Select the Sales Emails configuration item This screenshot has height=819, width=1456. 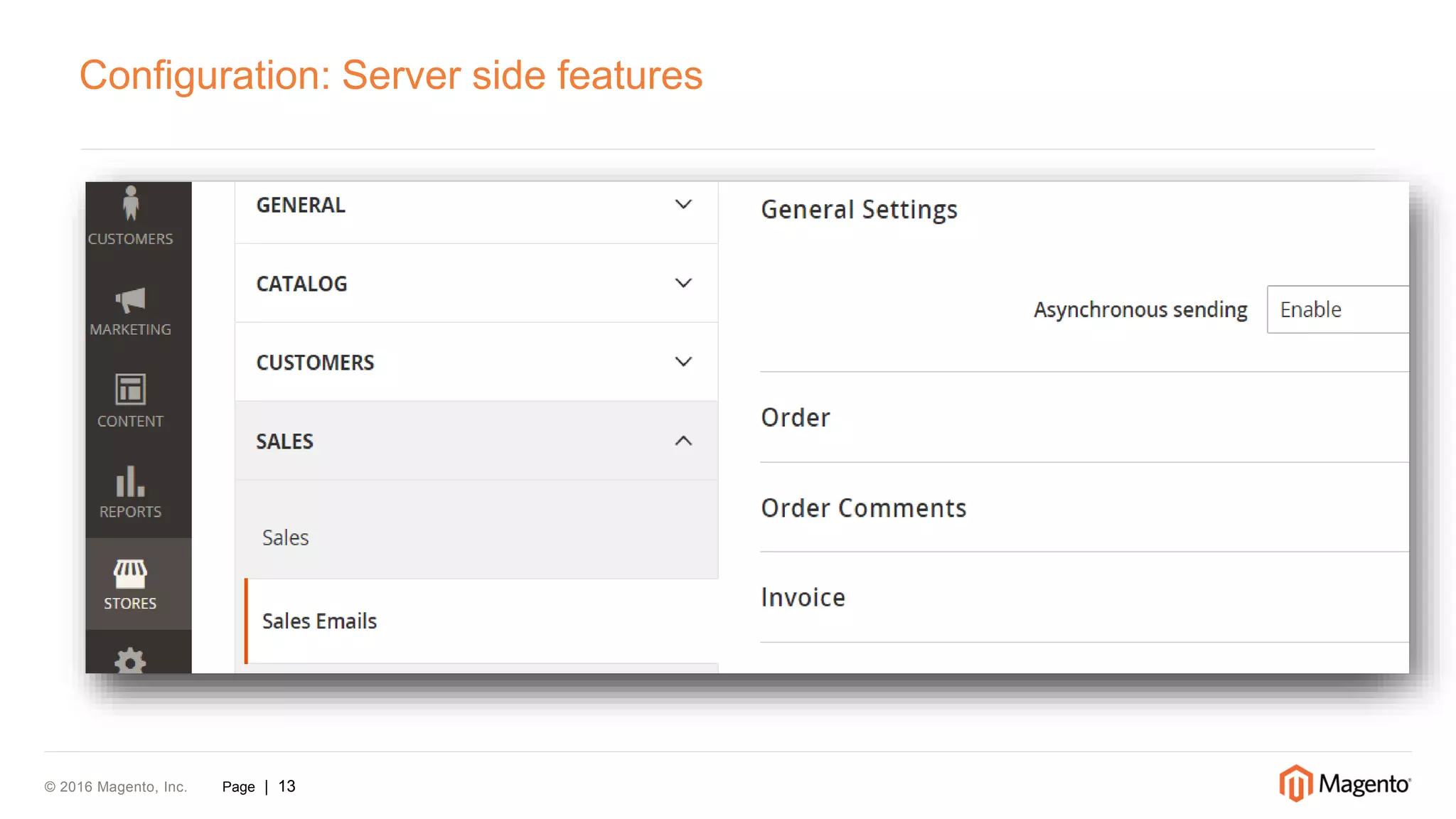point(481,621)
